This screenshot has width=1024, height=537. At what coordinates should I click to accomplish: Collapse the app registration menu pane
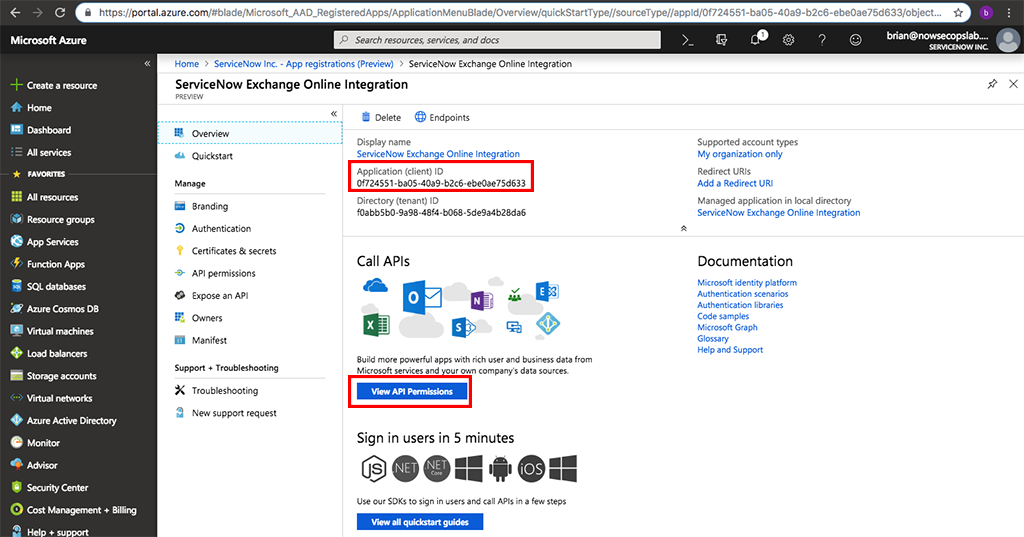pos(334,114)
